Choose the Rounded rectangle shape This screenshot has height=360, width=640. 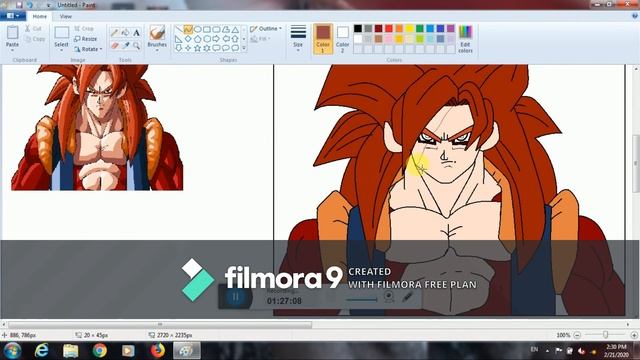click(216, 29)
